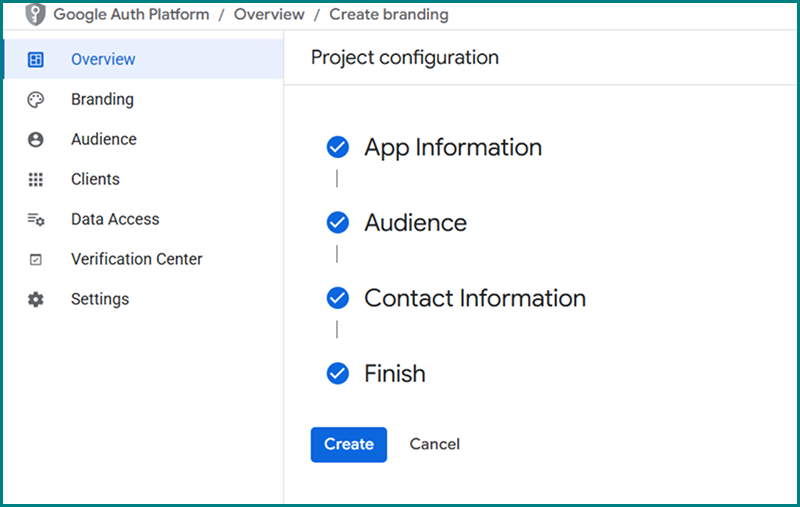Screen dimensions: 800x507
Task: Open Verification Center via its checkbox icon
Action: point(36,260)
